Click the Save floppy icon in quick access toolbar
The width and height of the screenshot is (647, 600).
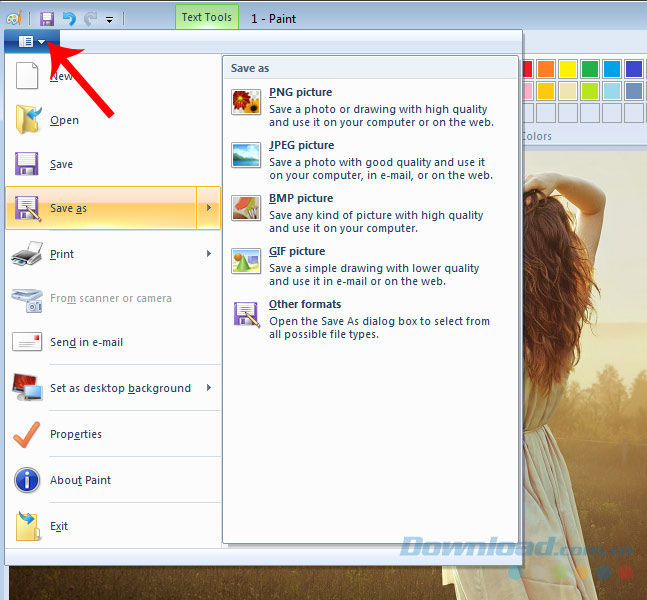(x=47, y=19)
